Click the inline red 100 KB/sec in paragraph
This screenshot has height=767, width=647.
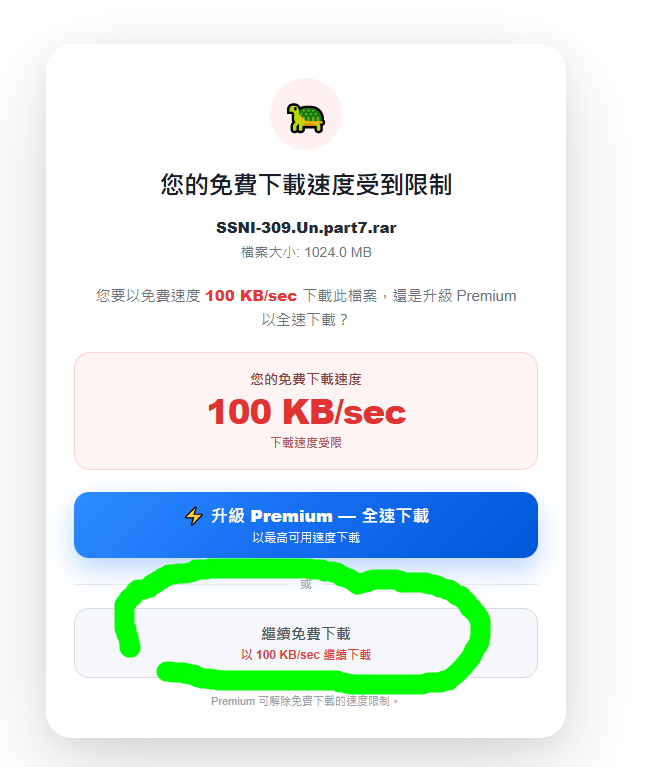point(251,296)
